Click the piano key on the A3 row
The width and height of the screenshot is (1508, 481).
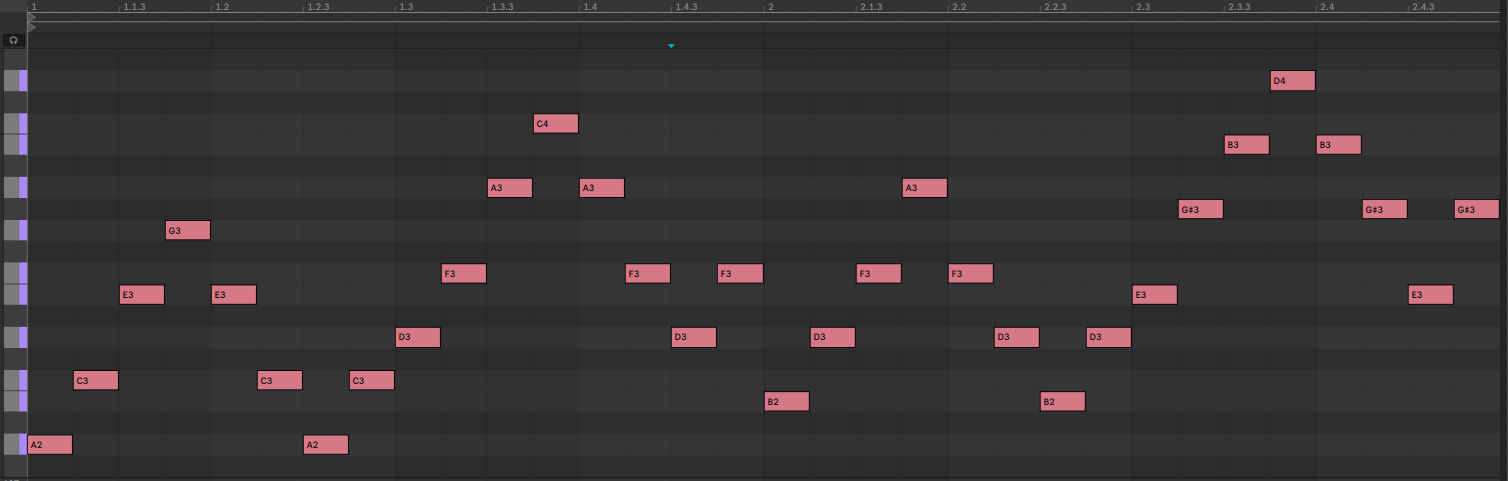pyautogui.click(x=15, y=188)
